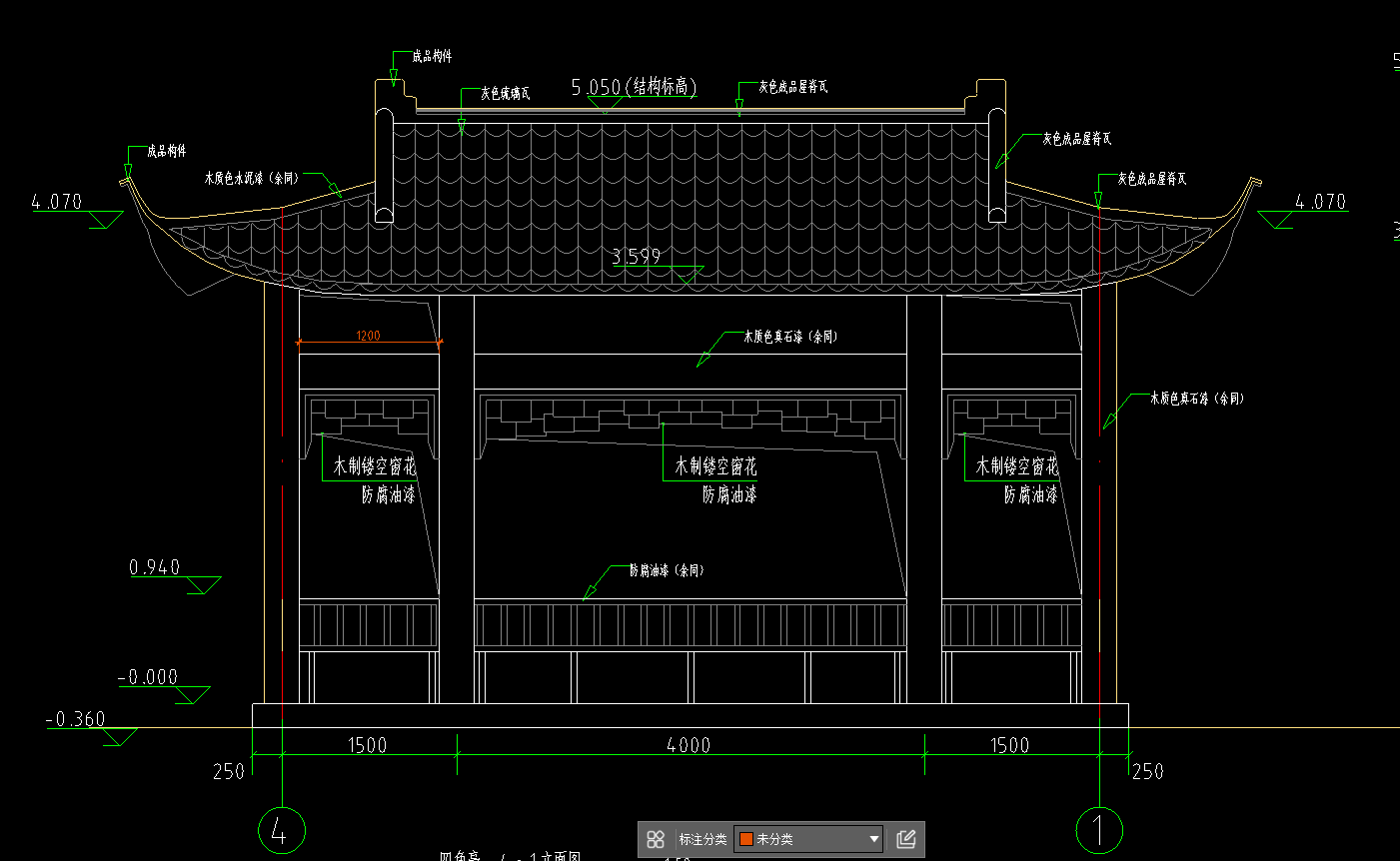Select the 成品构件 label at roof ridge top
Viewport: 1400px width, 861px height.
[x=432, y=57]
